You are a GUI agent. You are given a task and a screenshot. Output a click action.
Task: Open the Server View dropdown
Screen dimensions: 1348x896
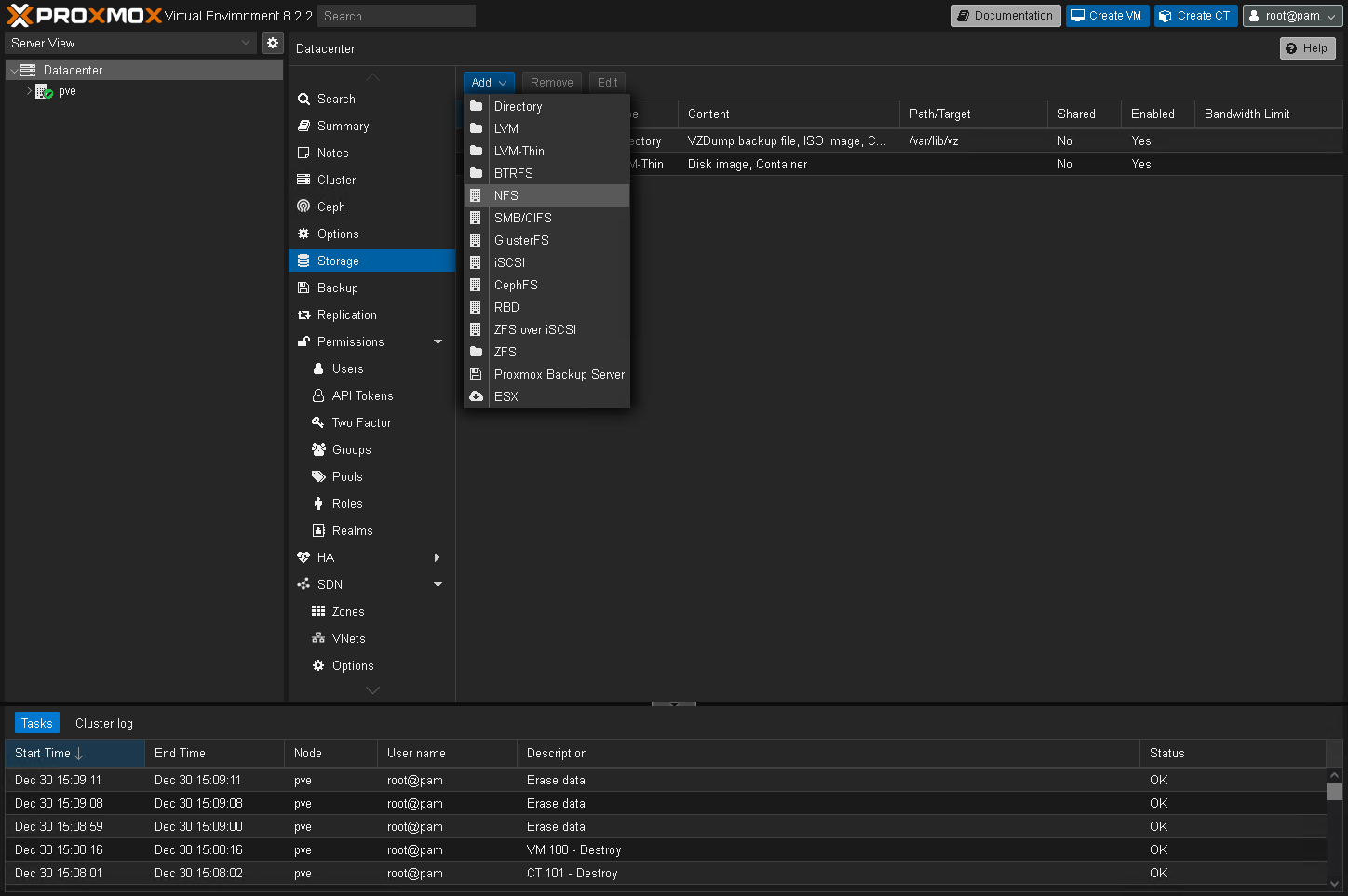pyautogui.click(x=130, y=43)
